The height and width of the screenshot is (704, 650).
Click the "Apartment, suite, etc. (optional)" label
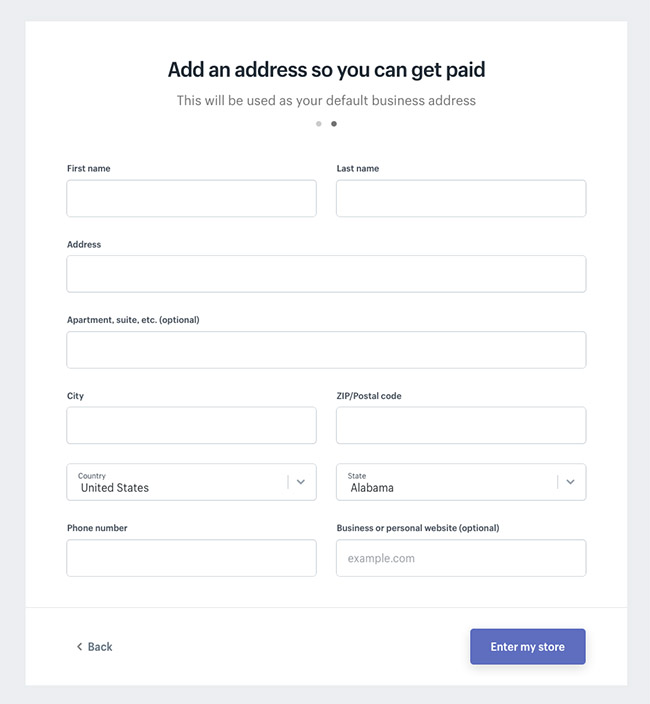click(x=133, y=320)
